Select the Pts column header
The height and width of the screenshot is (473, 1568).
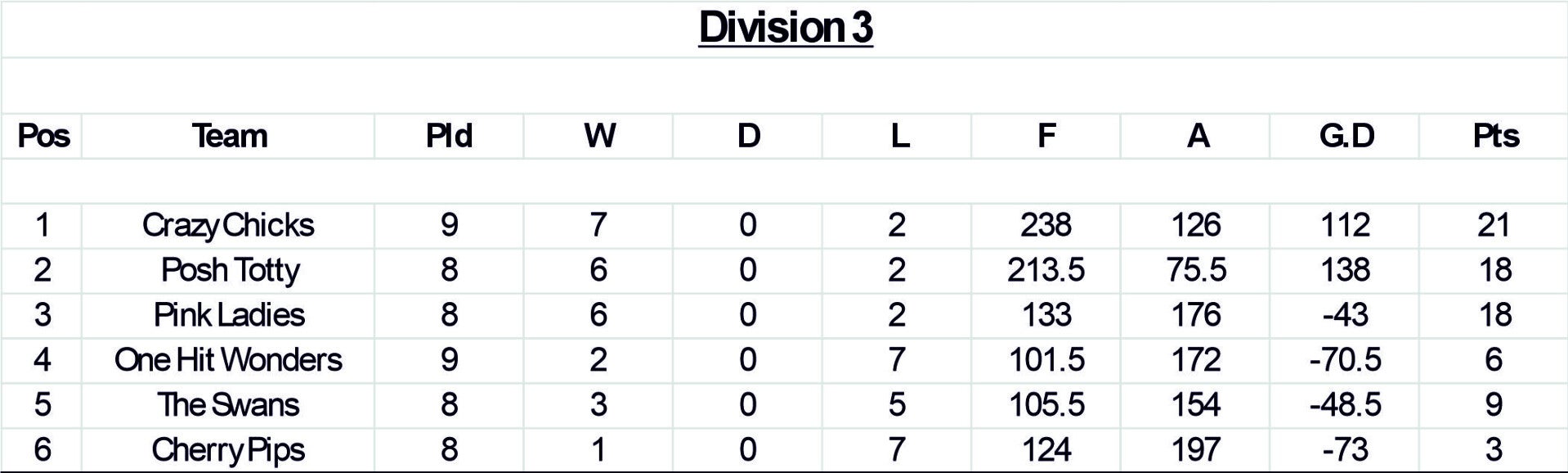click(x=1495, y=136)
